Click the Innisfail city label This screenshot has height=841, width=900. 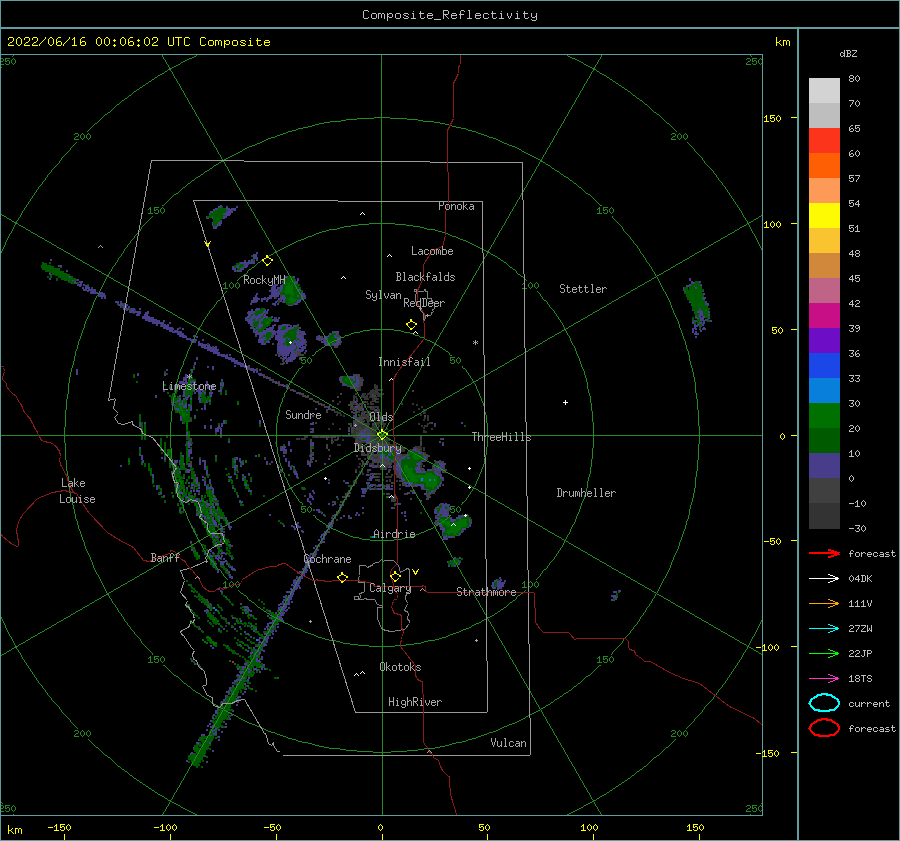(x=404, y=362)
